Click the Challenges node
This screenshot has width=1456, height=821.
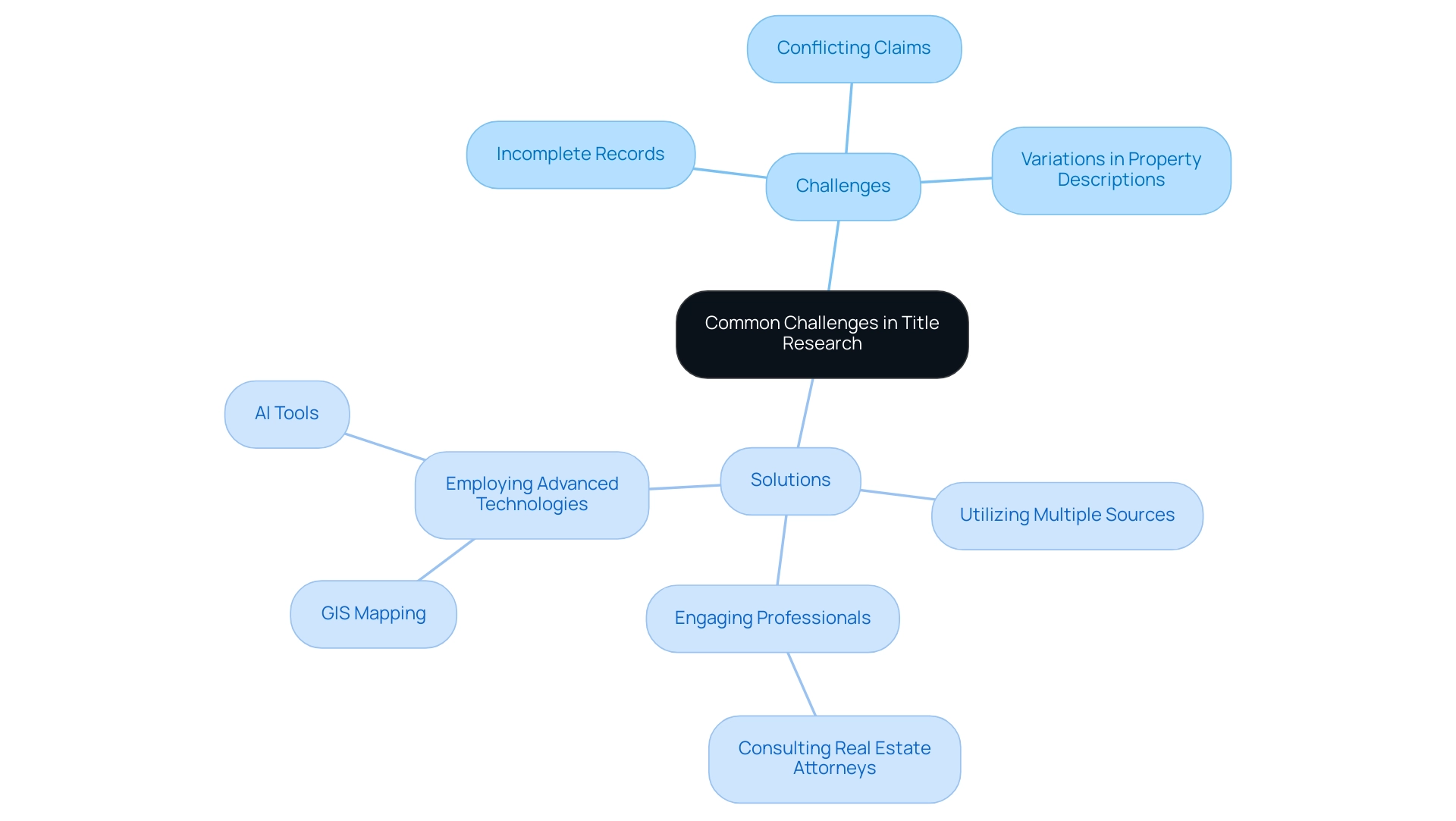click(843, 185)
